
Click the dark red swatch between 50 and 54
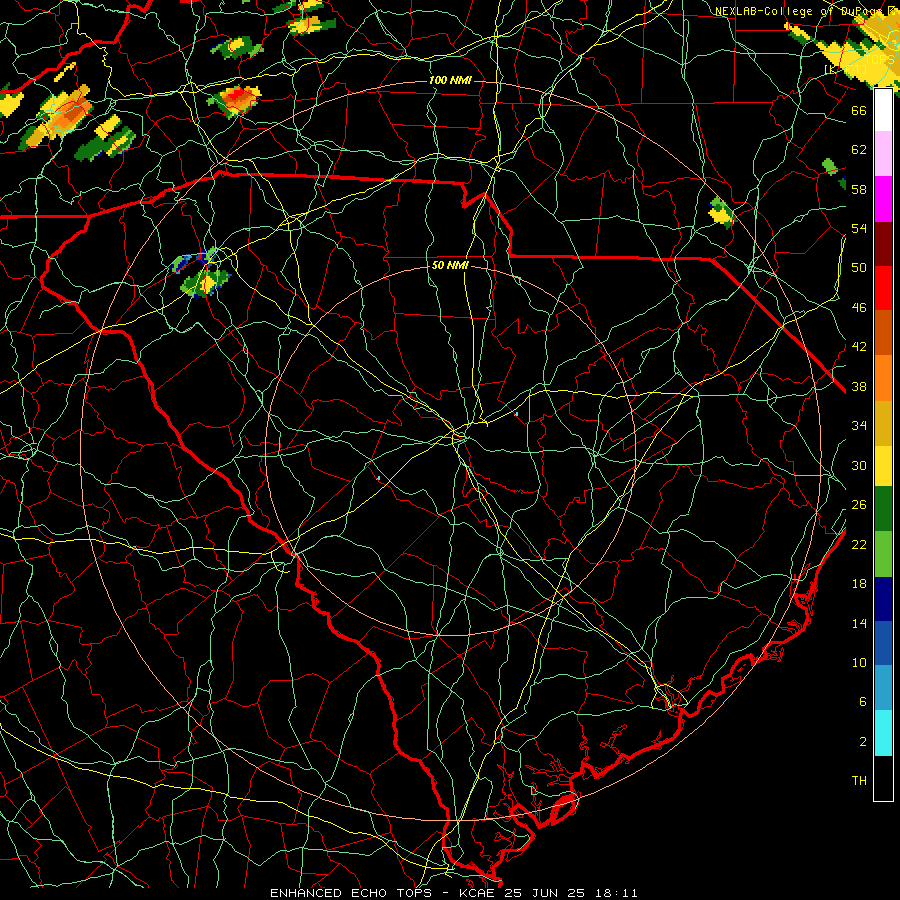coord(883,243)
